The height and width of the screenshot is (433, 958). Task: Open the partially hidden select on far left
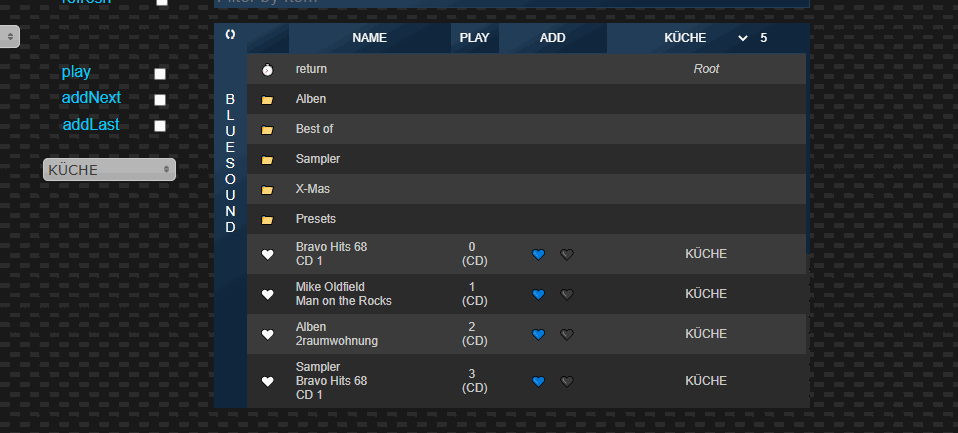9,37
